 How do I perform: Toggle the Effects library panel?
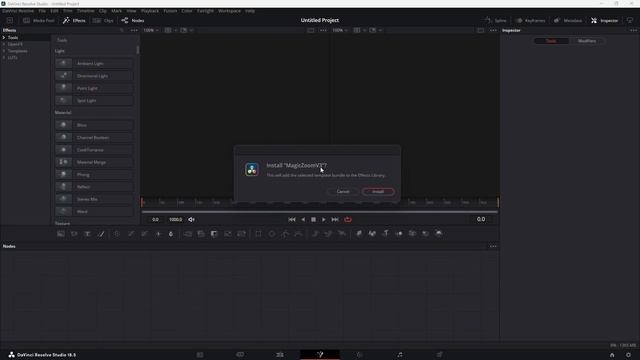(74, 20)
